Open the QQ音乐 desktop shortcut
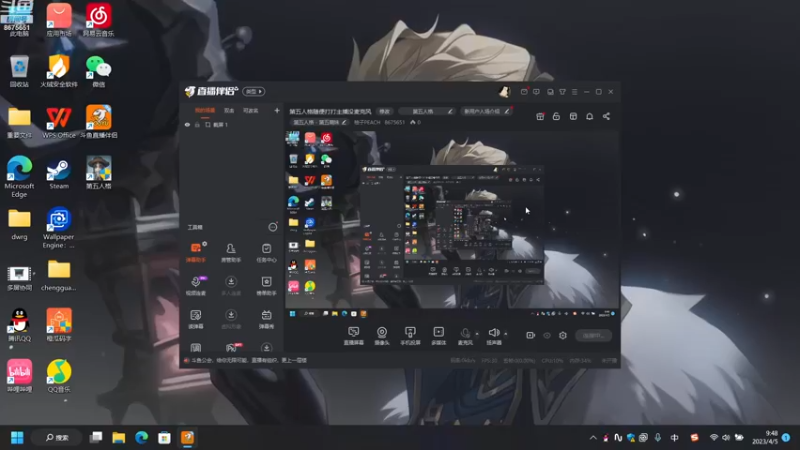The height and width of the screenshot is (450, 800). [59, 376]
